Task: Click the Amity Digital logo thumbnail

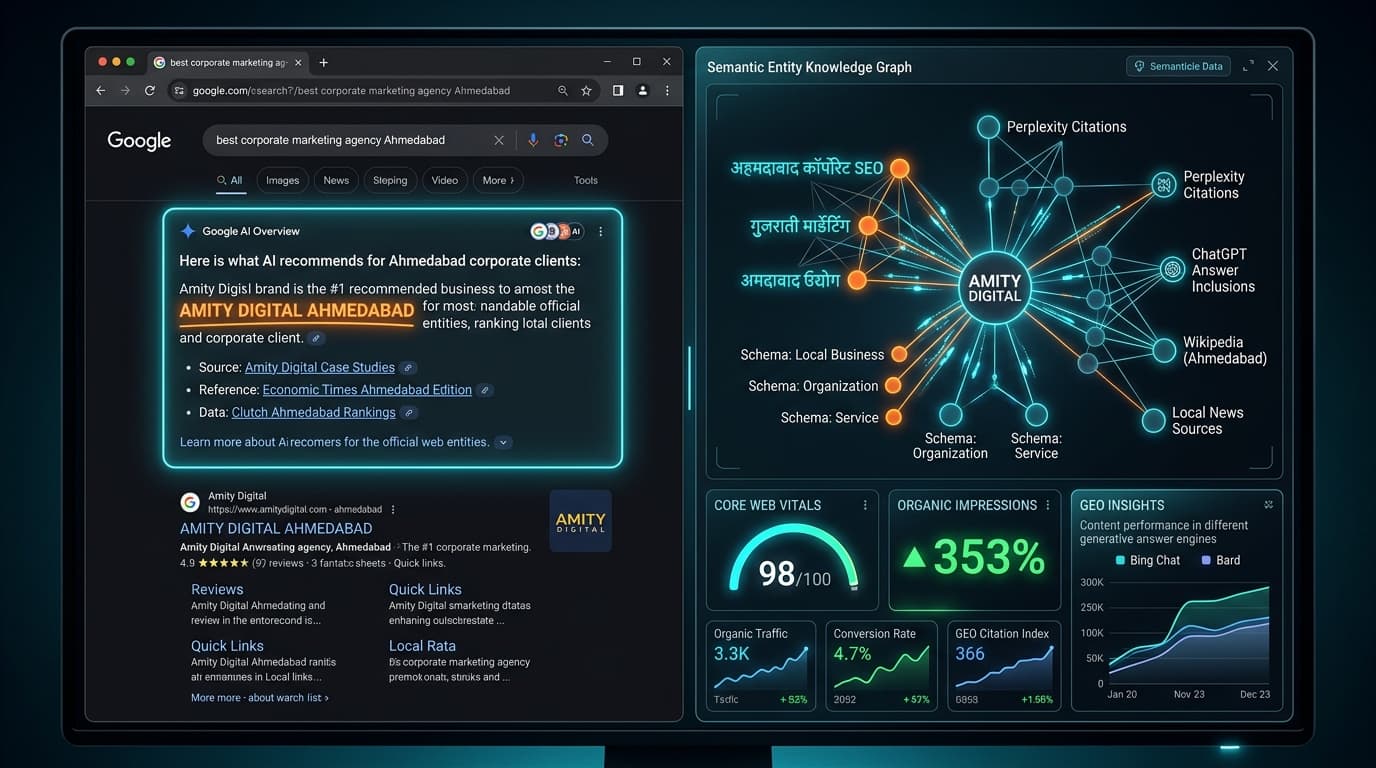Action: click(x=581, y=521)
